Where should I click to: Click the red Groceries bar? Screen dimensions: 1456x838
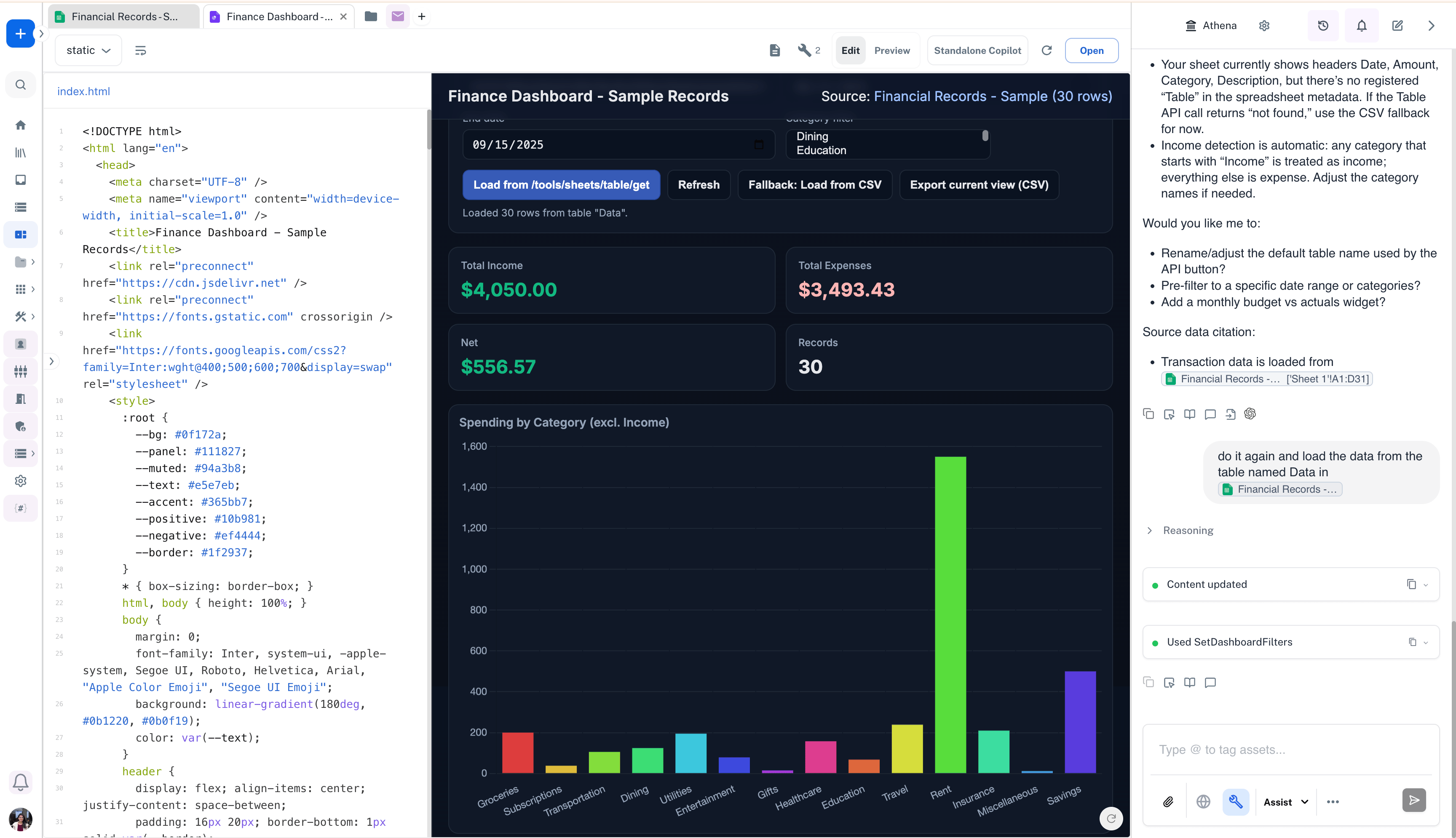[518, 752]
